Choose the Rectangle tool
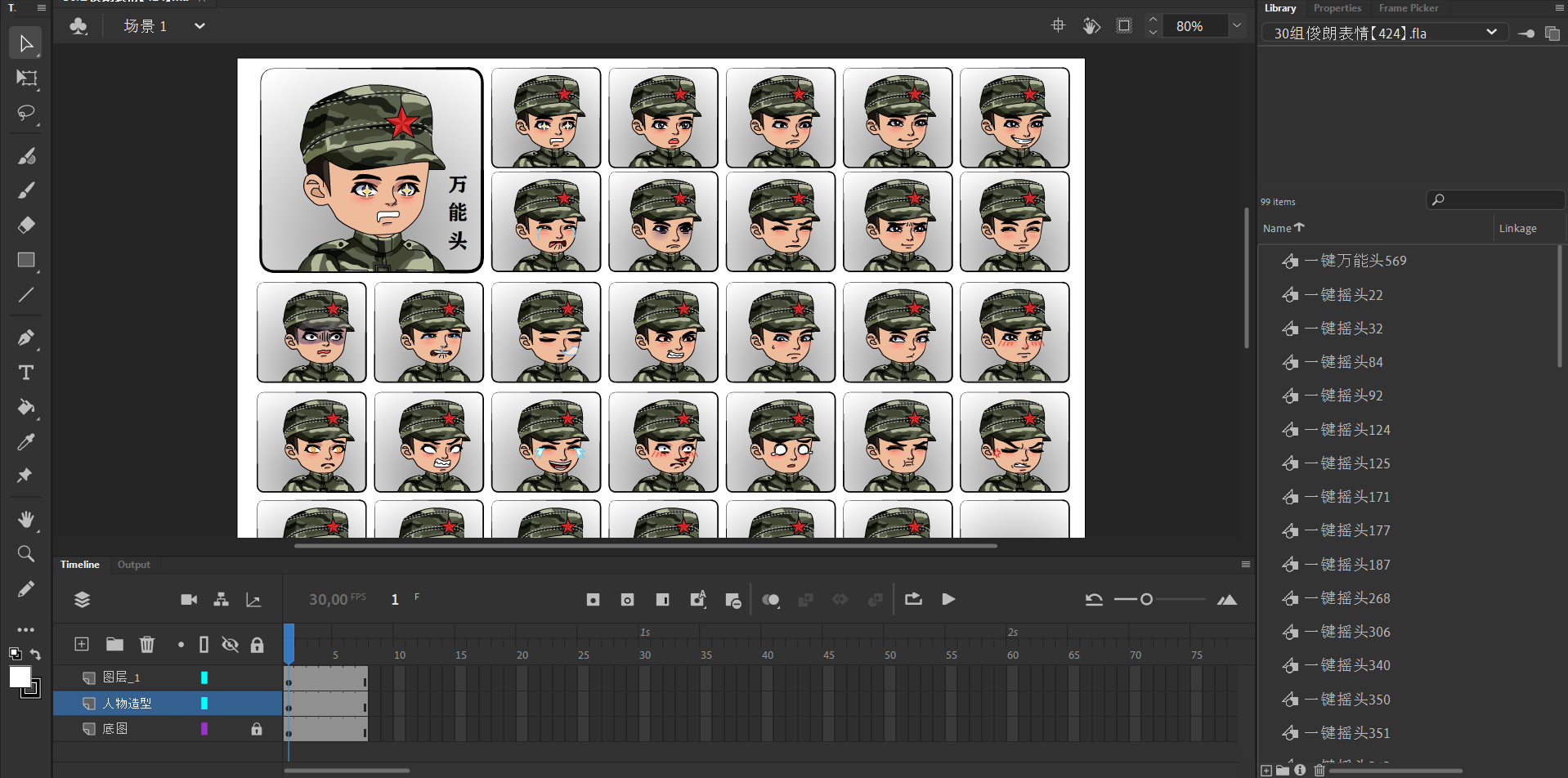 pos(26,260)
